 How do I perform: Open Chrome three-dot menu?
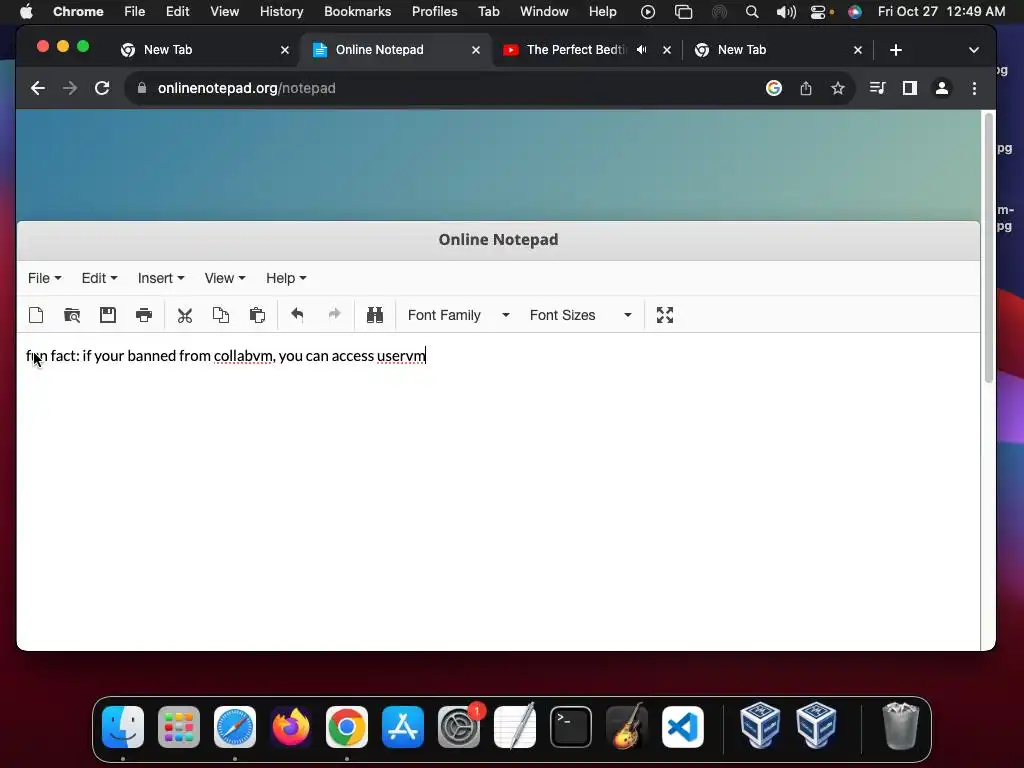click(x=974, y=88)
